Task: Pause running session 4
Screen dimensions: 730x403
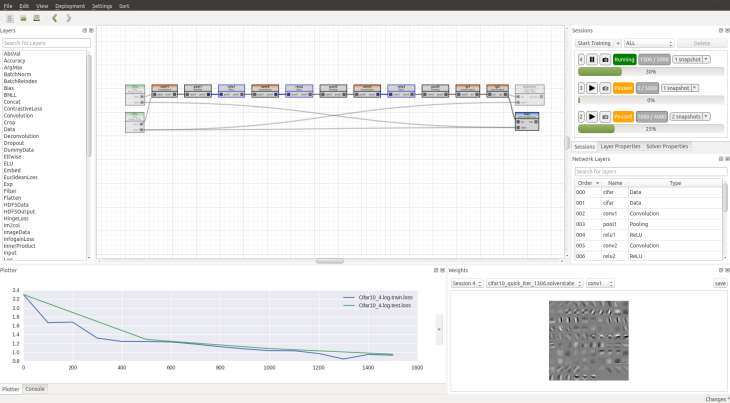Action: point(592,60)
